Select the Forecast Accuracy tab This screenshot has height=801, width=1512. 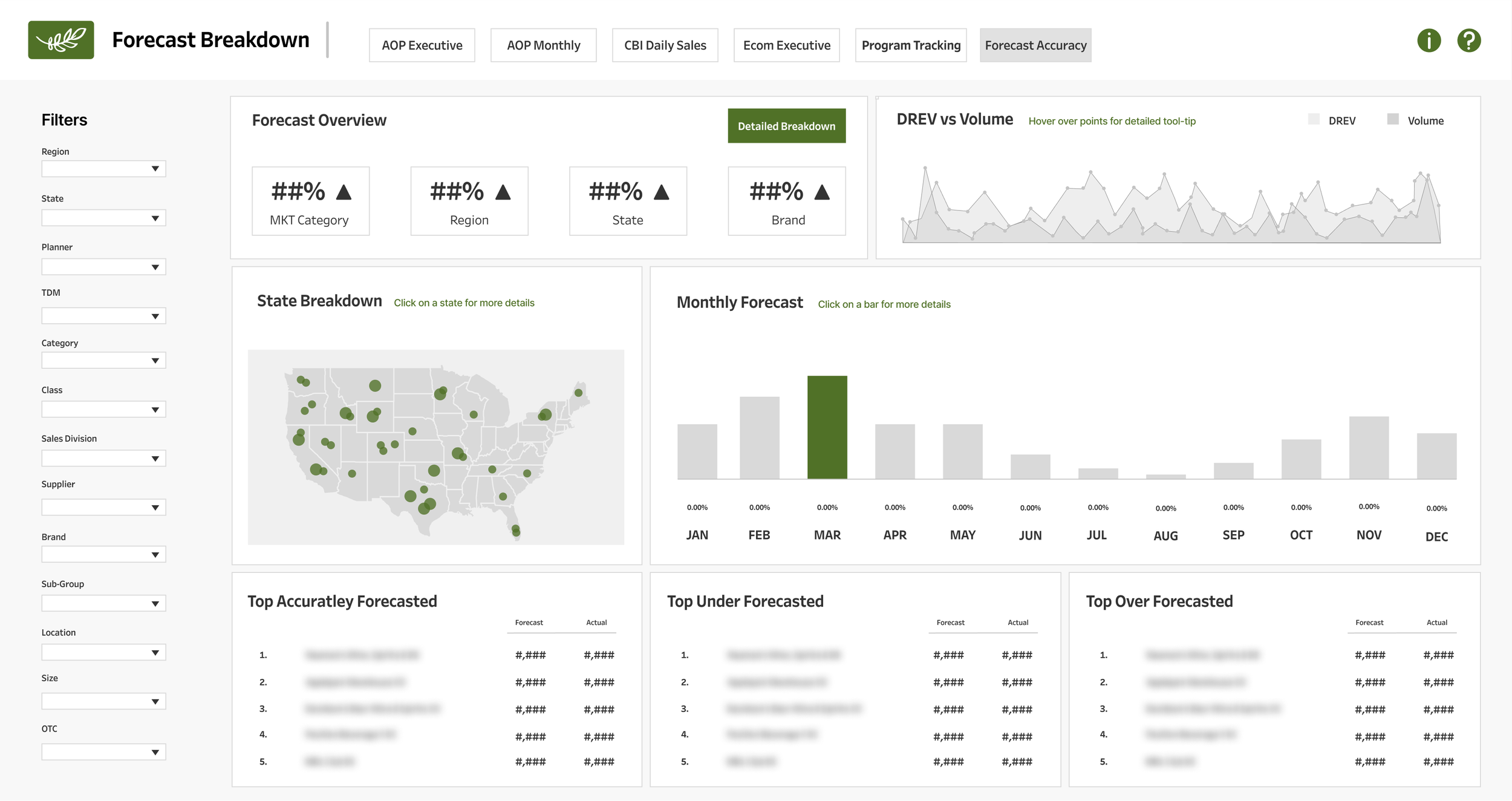coord(1035,45)
